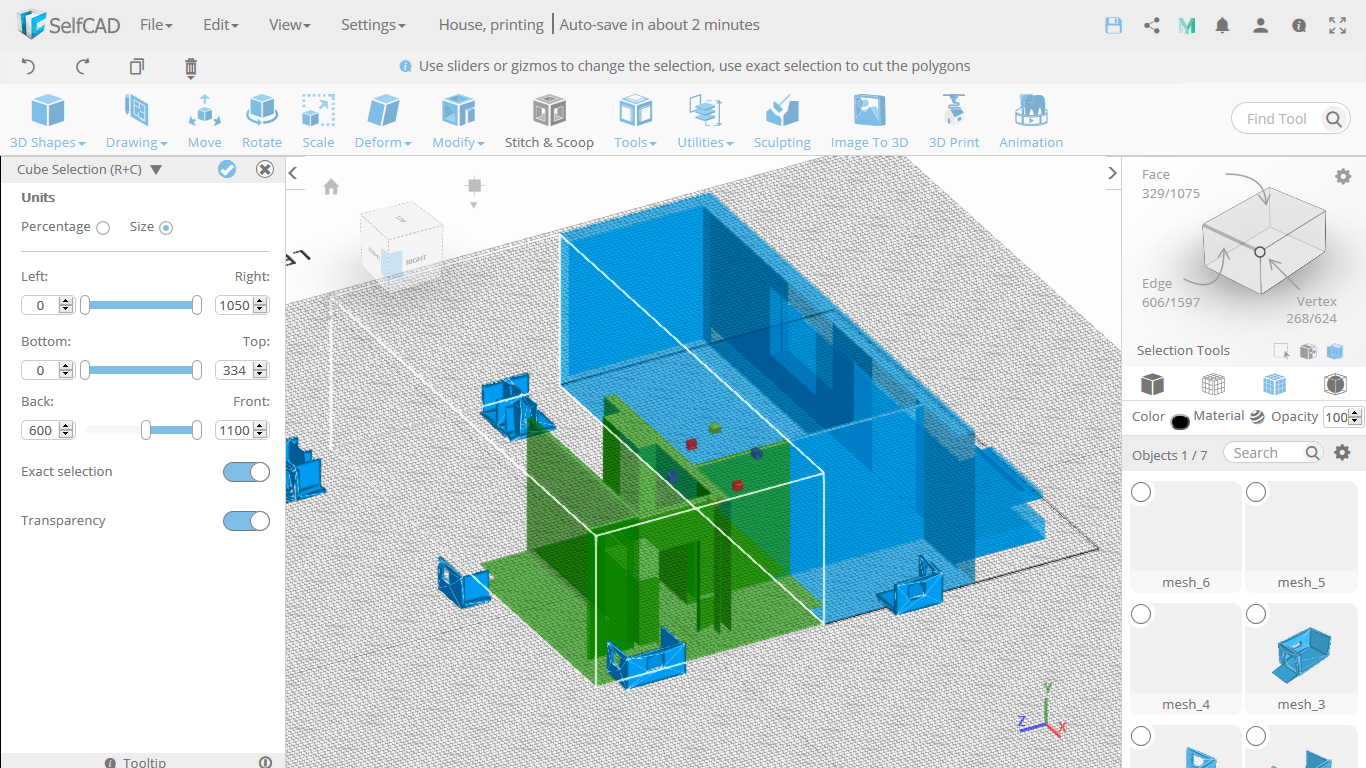The width and height of the screenshot is (1366, 768).
Task: Open the Image To 3D tool
Action: 869,121
